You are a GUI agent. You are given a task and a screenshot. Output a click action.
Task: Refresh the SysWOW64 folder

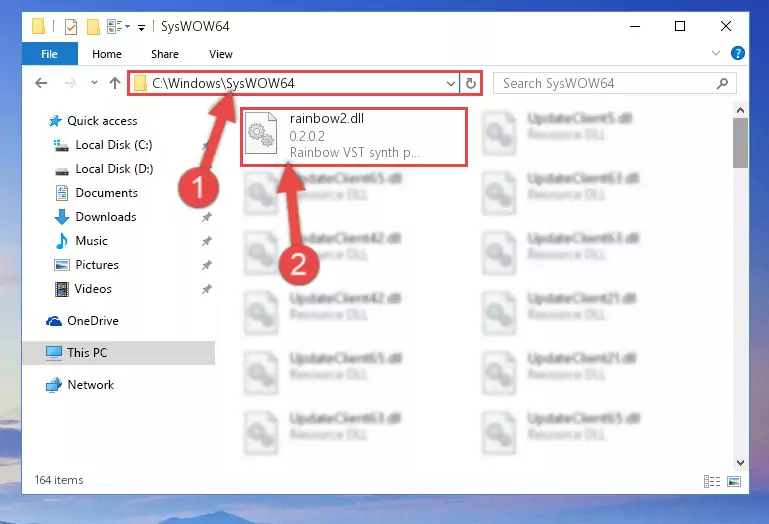click(x=471, y=83)
